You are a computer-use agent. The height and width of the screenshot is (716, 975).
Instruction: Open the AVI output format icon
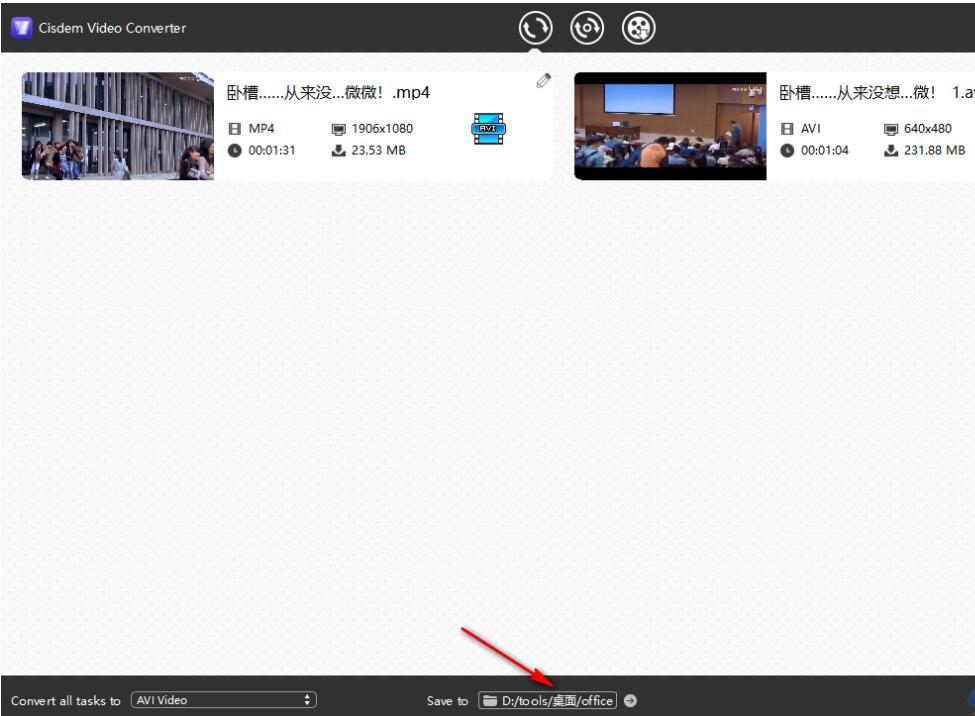pos(489,129)
